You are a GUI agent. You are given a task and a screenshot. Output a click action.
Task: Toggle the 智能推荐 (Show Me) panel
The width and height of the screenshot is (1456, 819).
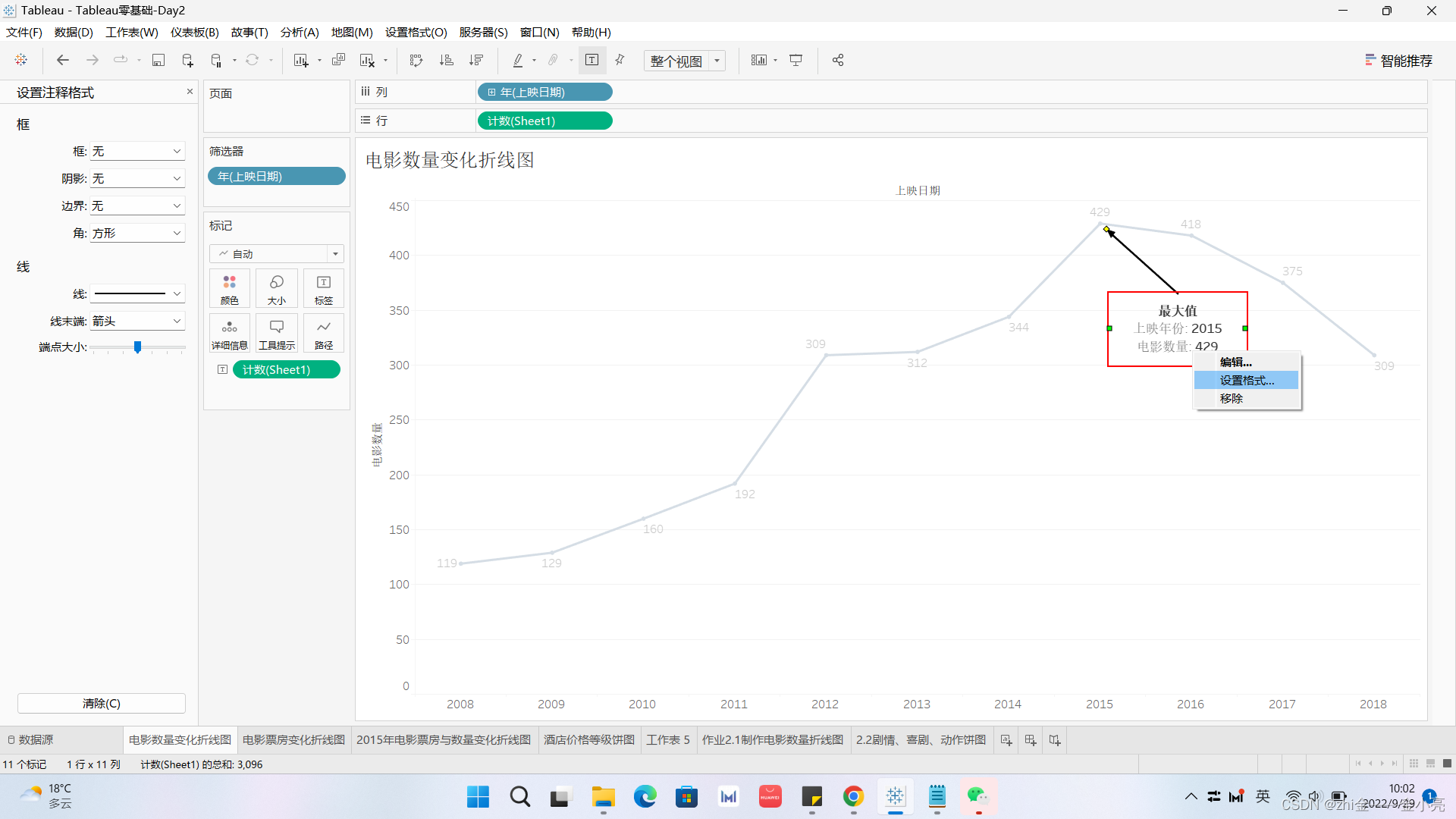(1399, 61)
